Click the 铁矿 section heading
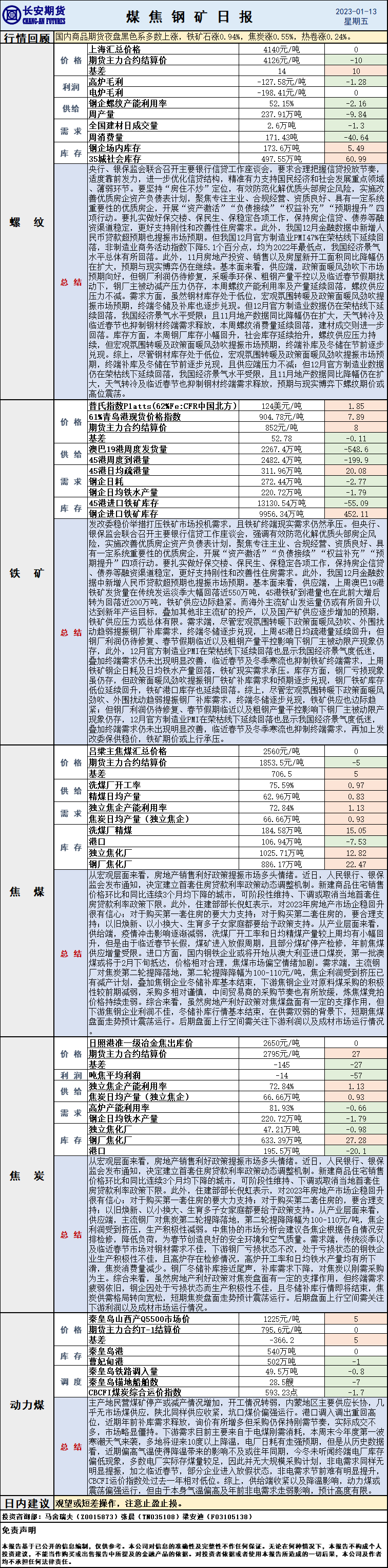Image resolution: width=388 pixels, height=1568 pixels. point(27,573)
